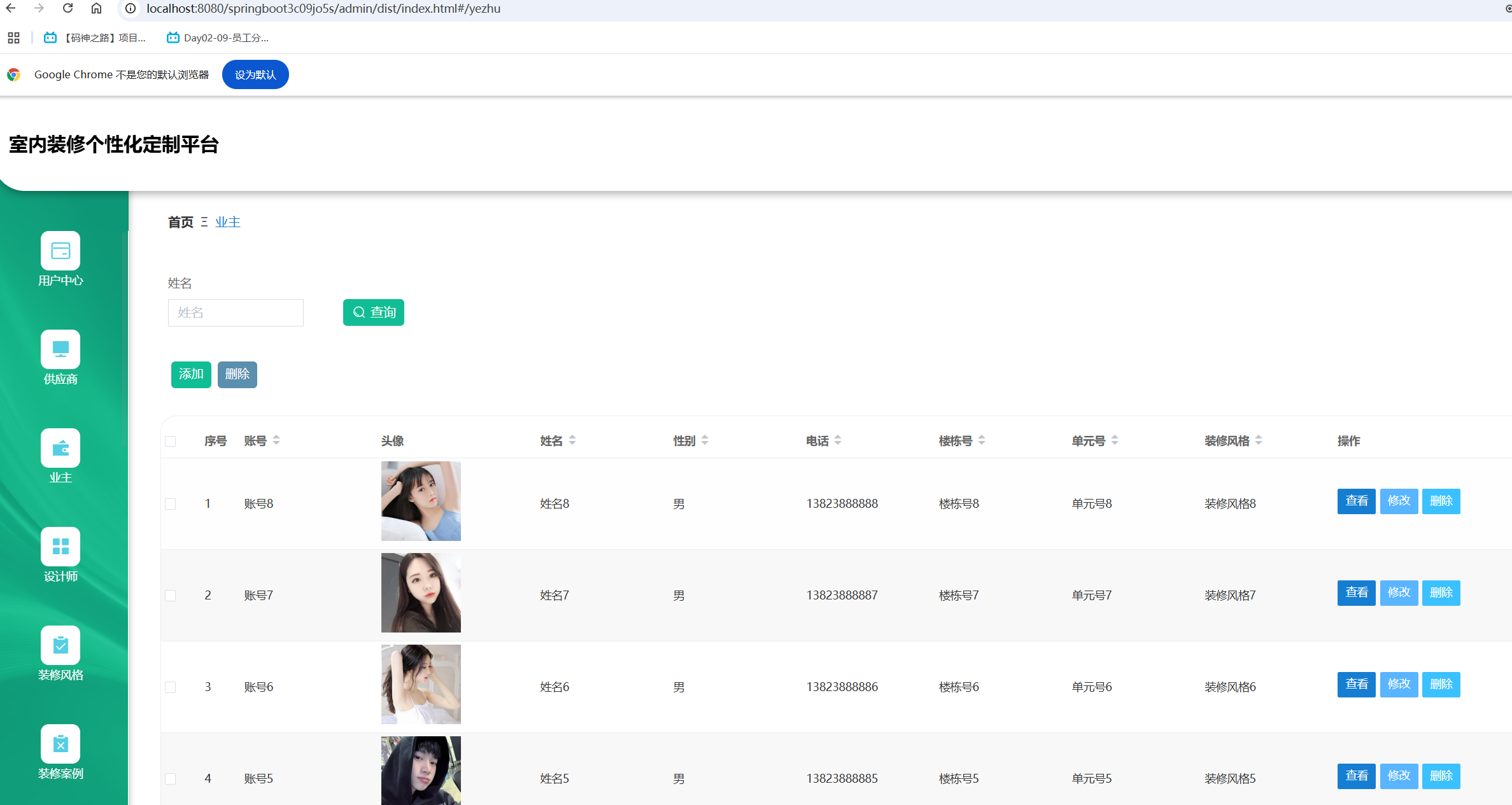Image resolution: width=1512 pixels, height=805 pixels.
Task: Sort table by 账号 column arrows
Action: click(x=276, y=440)
